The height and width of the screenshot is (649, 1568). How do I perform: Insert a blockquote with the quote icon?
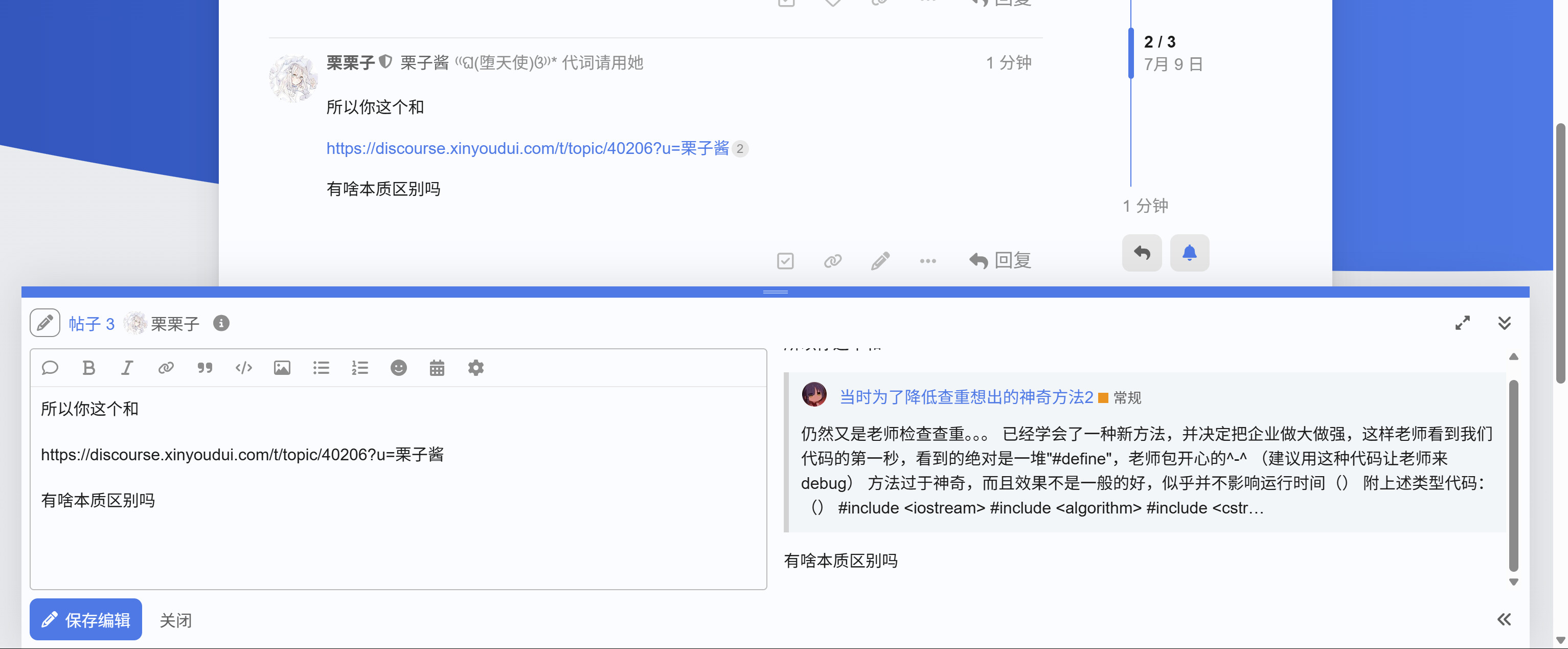click(204, 368)
